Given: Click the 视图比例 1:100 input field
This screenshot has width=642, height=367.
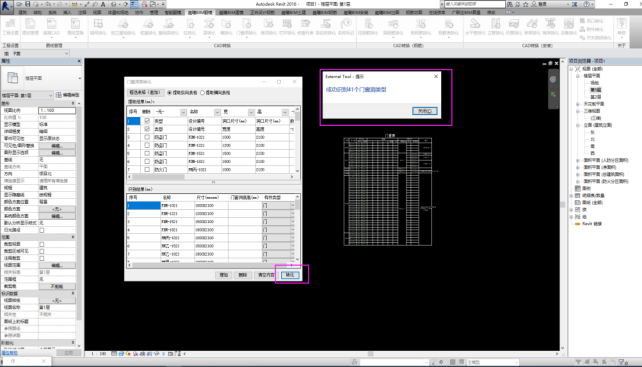Looking at the screenshot, I should click(57, 110).
